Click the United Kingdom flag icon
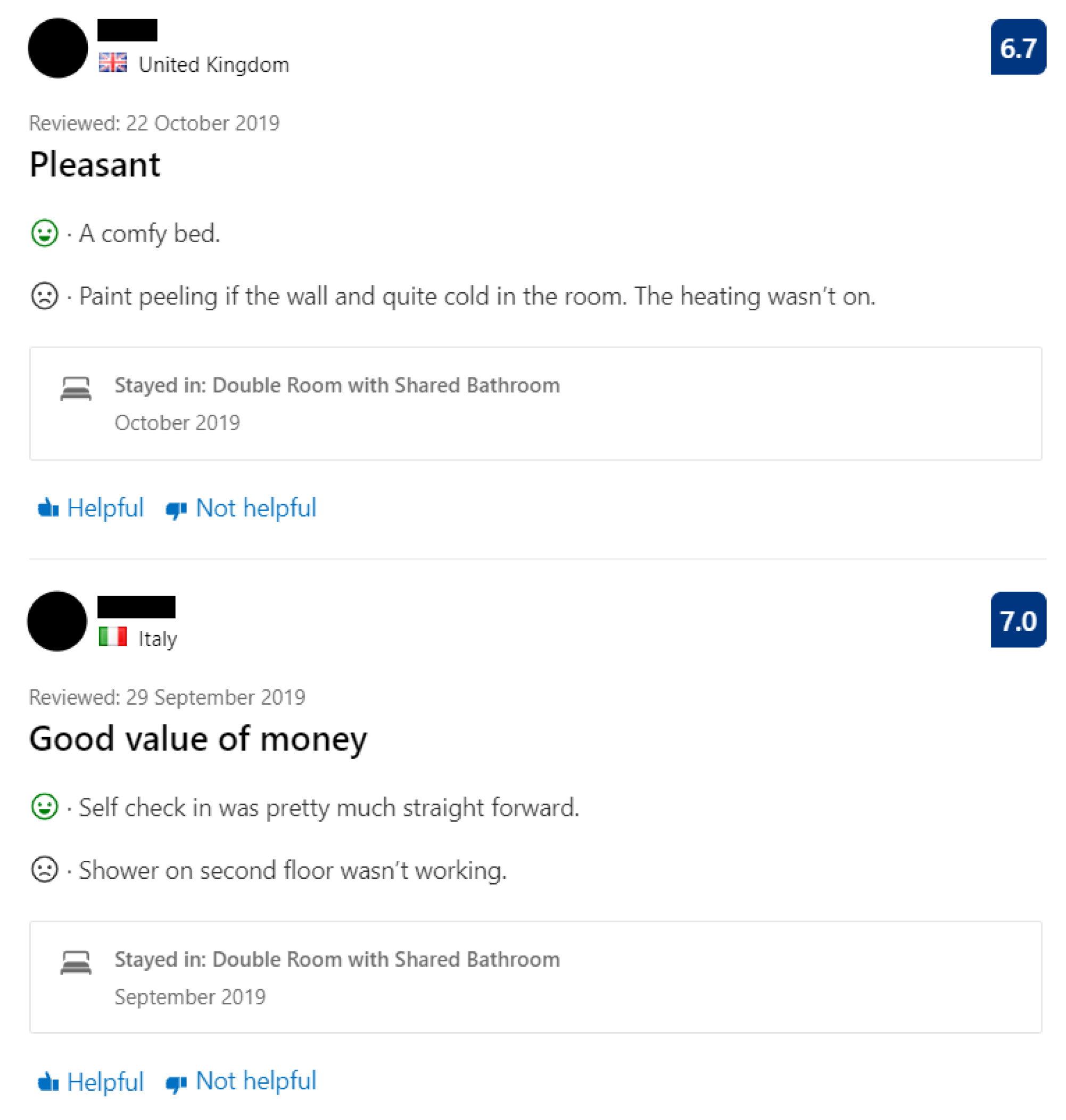This screenshot has height=1120, width=1066. click(x=112, y=62)
